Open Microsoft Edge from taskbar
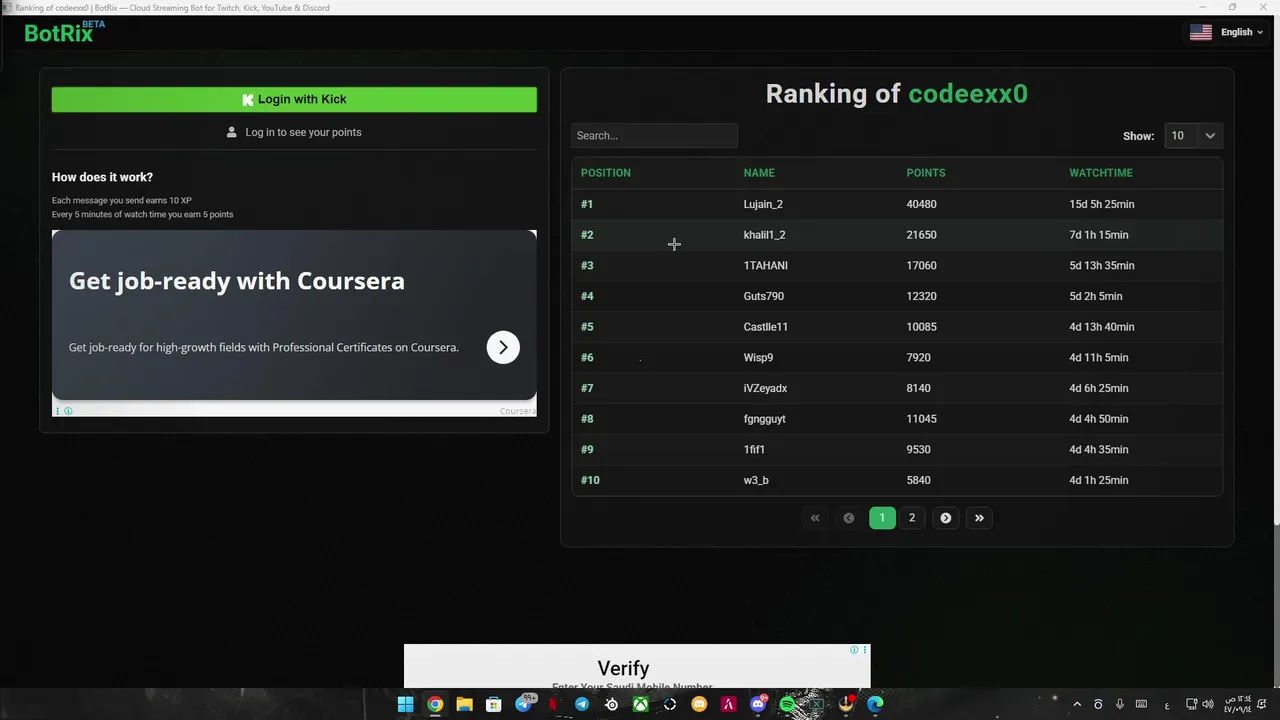1280x720 pixels. coord(875,704)
